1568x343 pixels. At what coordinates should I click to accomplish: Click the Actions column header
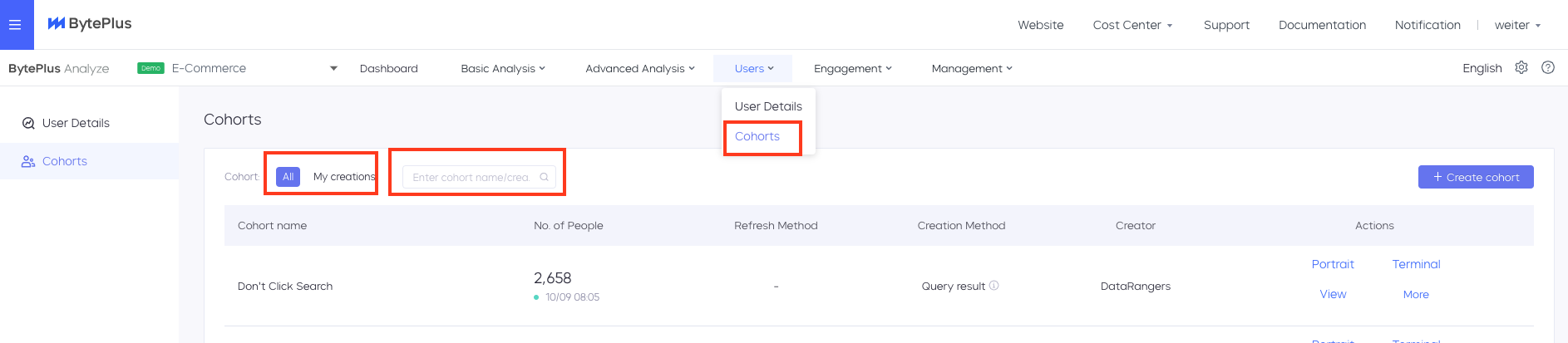coord(1374,225)
